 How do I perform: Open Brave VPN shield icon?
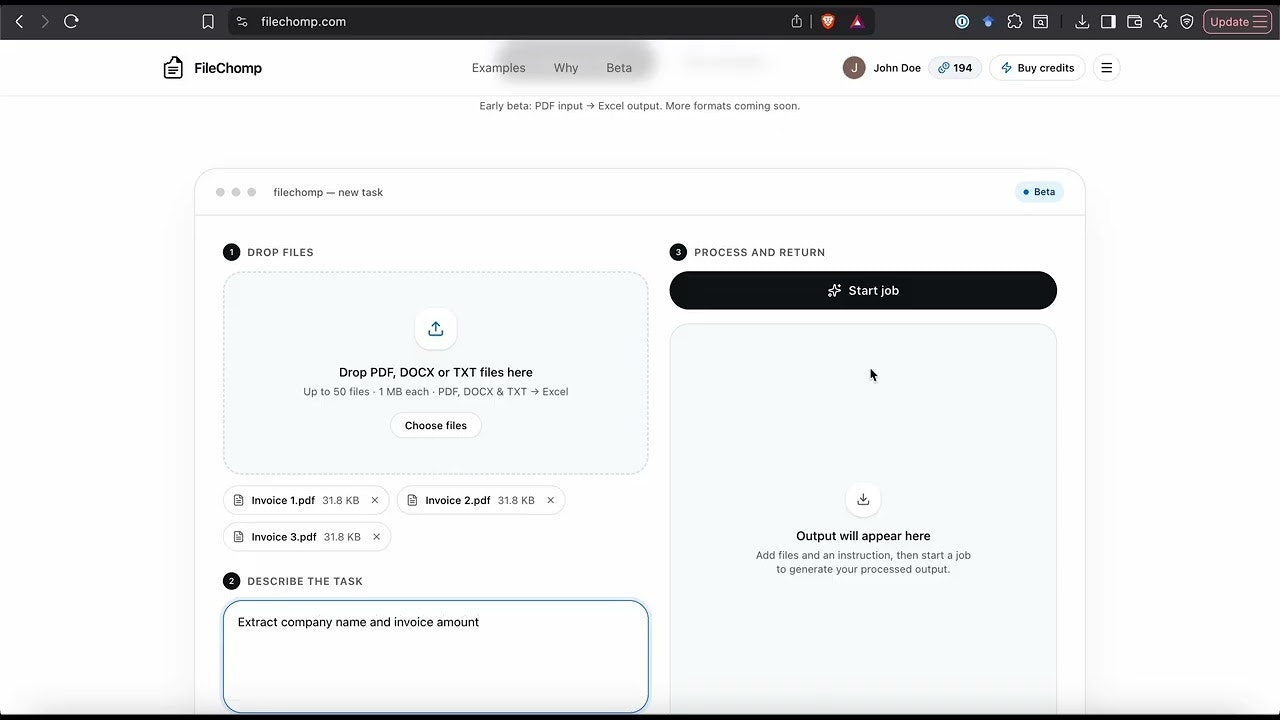[1186, 21]
